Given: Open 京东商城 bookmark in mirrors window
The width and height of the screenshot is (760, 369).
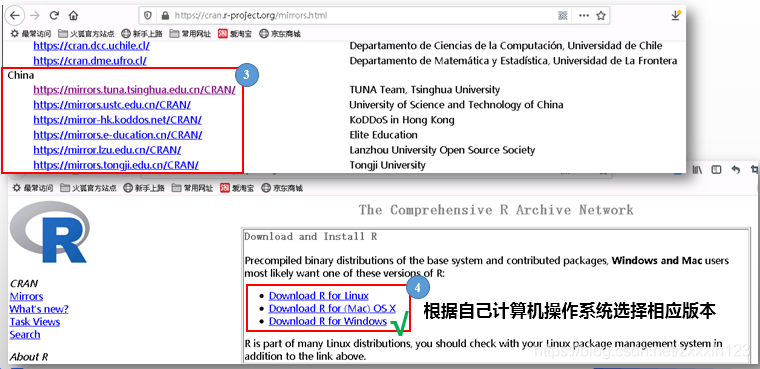Looking at the screenshot, I should click(280, 33).
